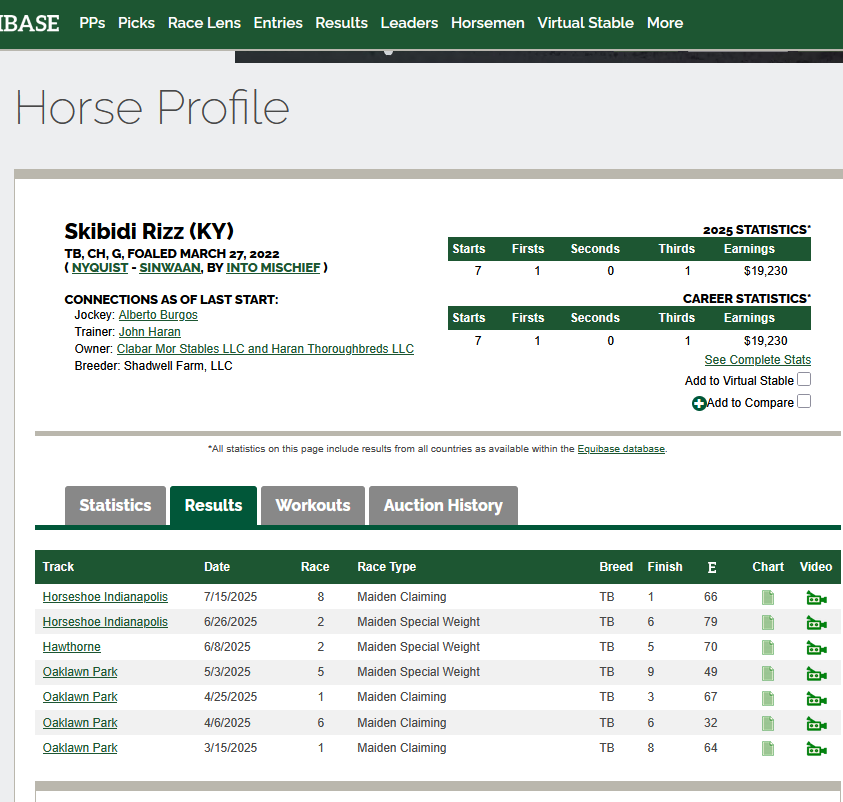
Task: Play video of 4/6/2025 Oaklawn Park race
Action: [816, 724]
